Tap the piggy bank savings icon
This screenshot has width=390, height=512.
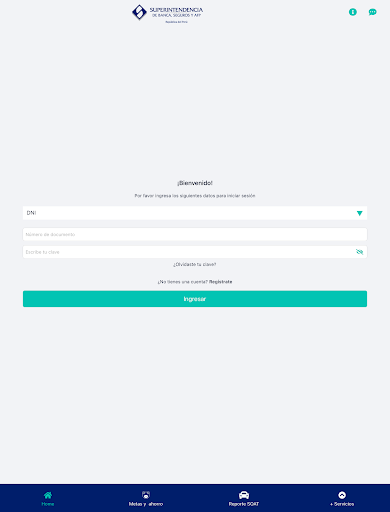[146, 495]
